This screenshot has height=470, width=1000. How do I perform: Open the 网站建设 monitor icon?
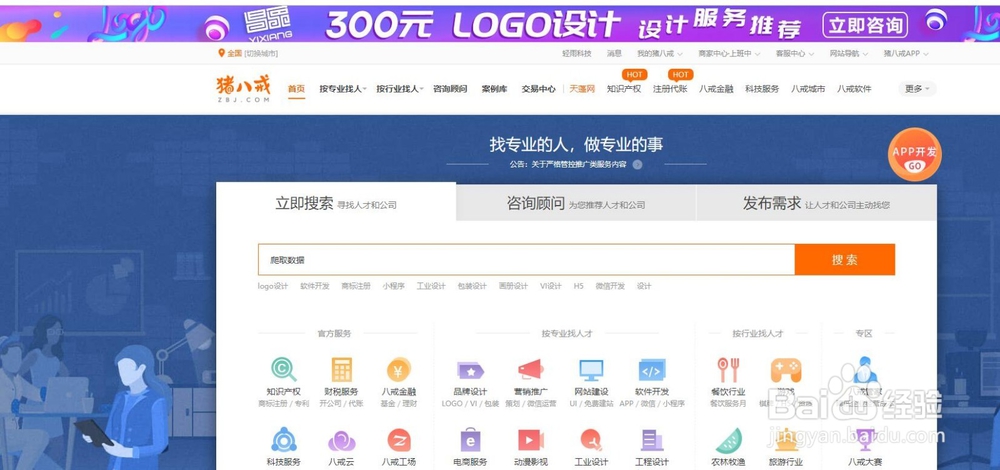(x=591, y=370)
